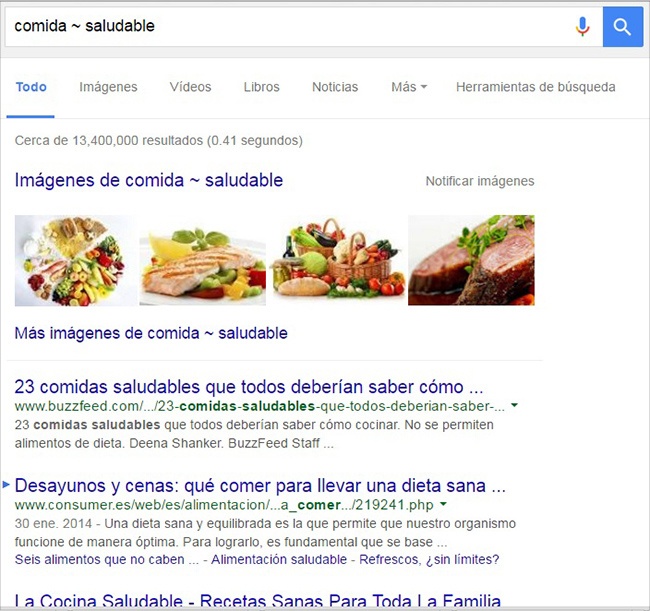Open the Más dropdown menu

click(409, 87)
